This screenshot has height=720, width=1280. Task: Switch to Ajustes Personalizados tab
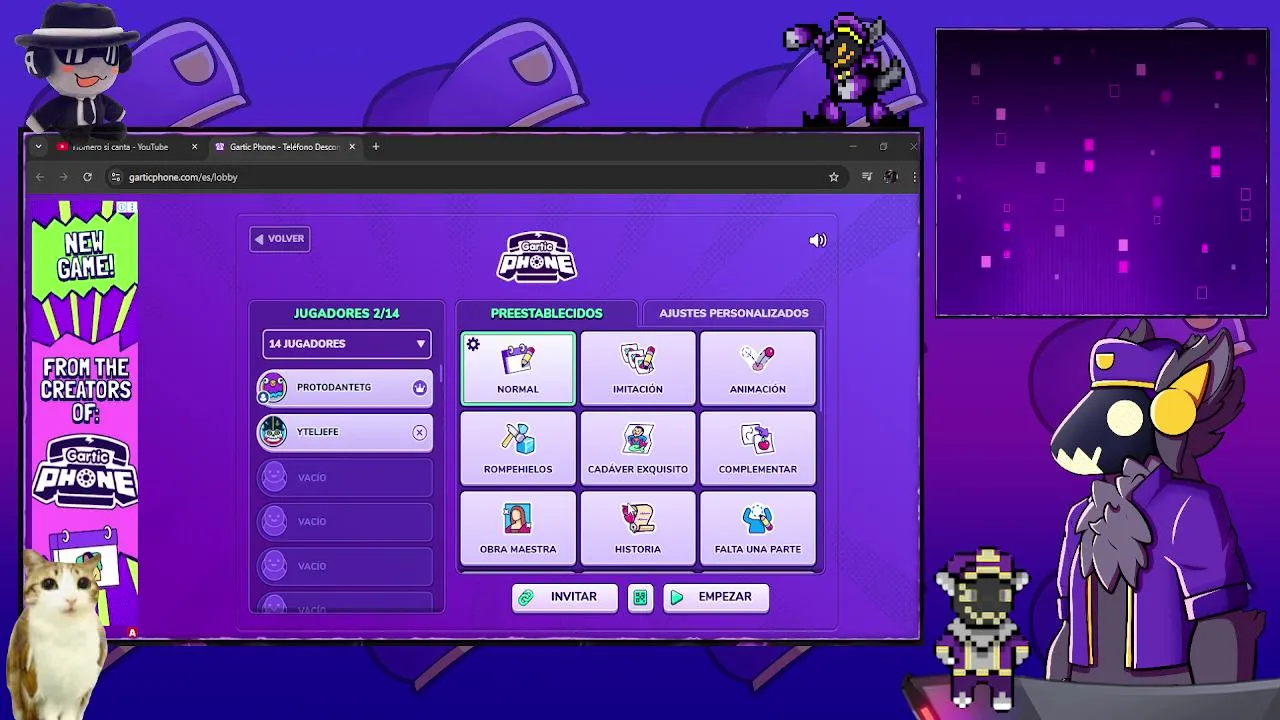[x=734, y=313]
